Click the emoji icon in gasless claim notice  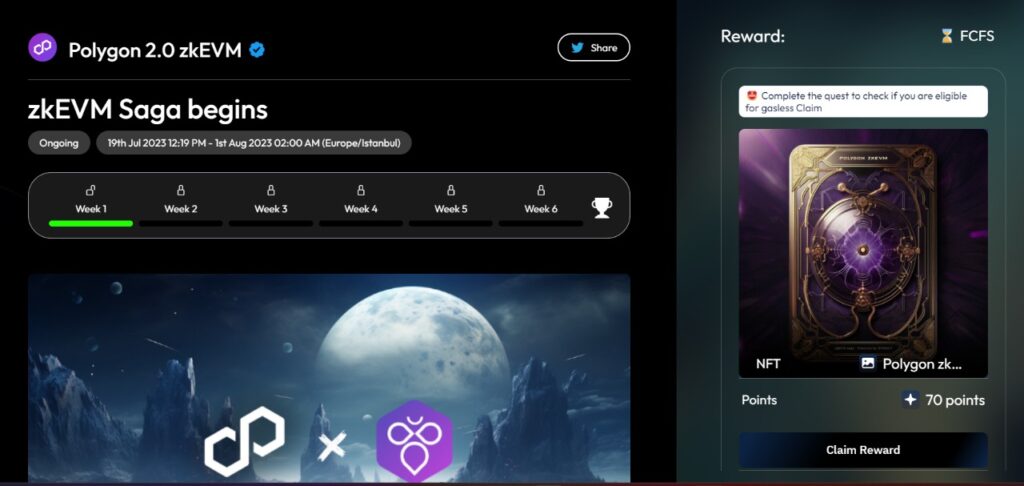coord(752,96)
